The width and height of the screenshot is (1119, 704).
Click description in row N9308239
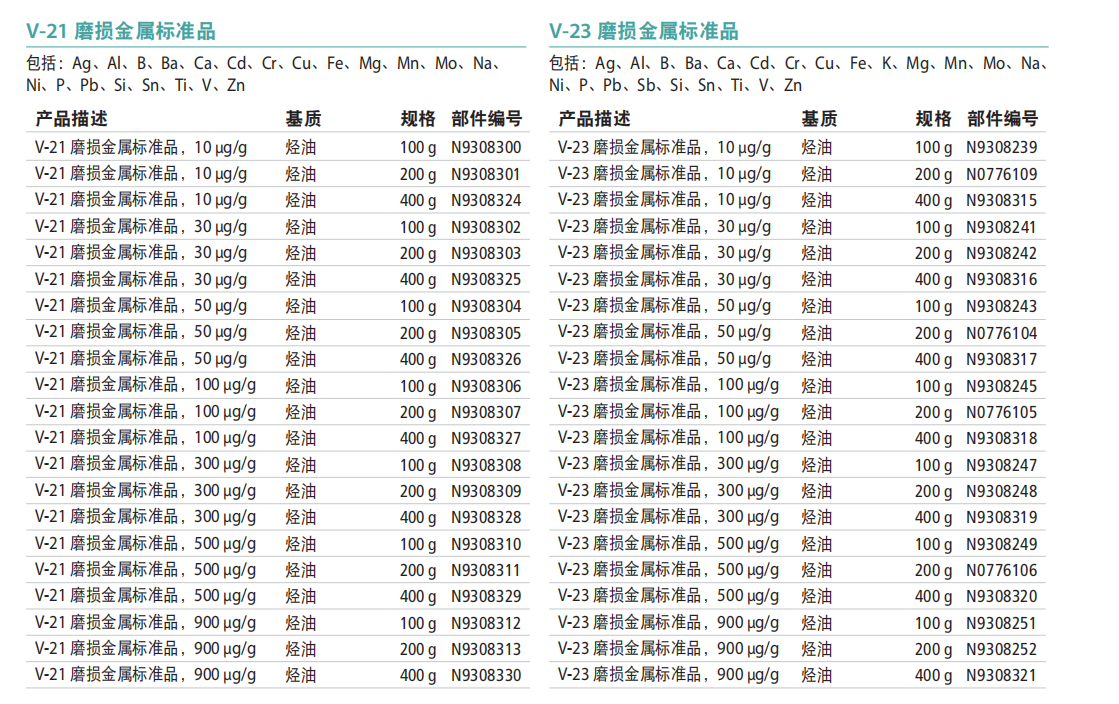pos(664,148)
